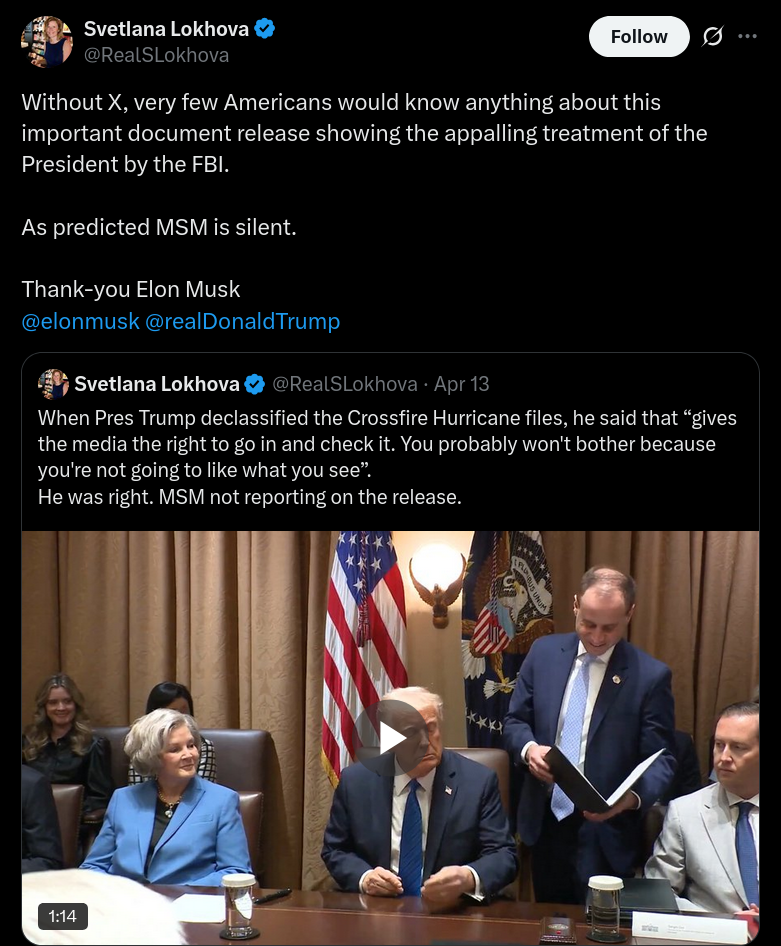Image resolution: width=781 pixels, height=946 pixels.
Task: Play the embedded video
Action: point(390,738)
